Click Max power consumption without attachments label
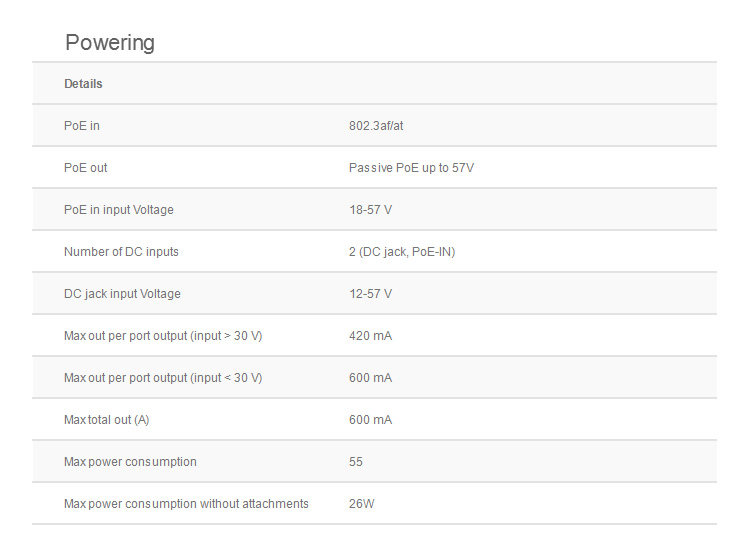This screenshot has width=750, height=550. click(x=186, y=504)
